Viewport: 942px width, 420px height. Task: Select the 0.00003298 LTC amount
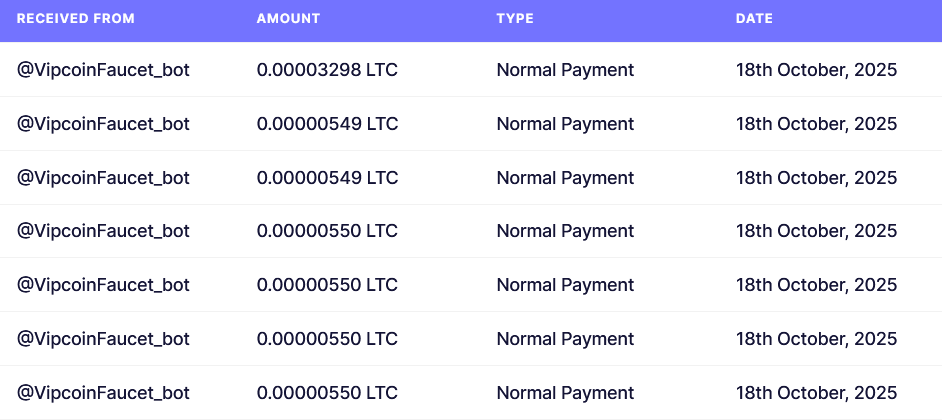(327, 70)
